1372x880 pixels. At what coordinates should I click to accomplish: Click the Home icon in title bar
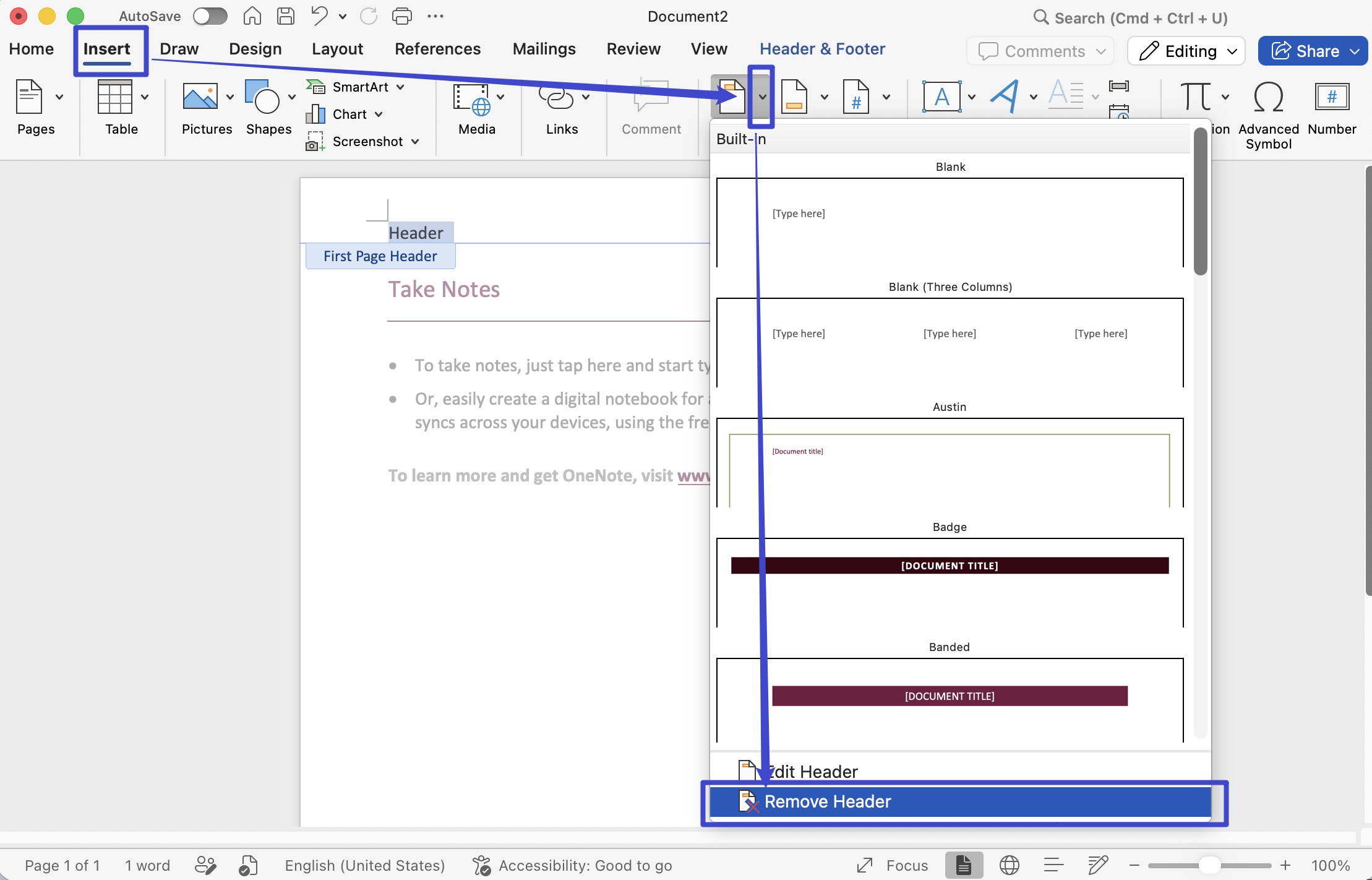(252, 16)
